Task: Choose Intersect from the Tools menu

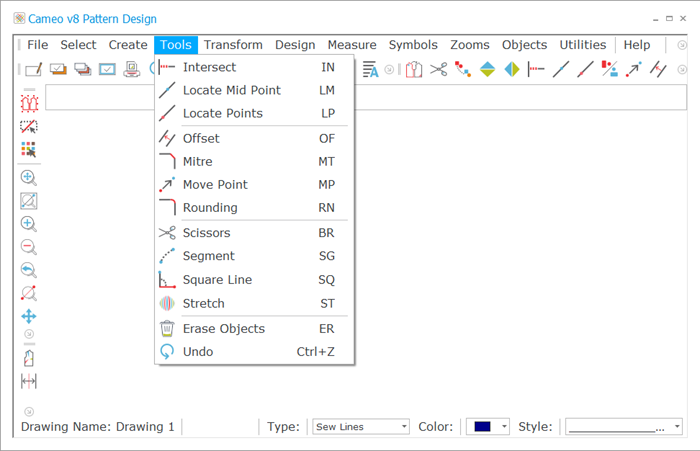Action: 254,67
